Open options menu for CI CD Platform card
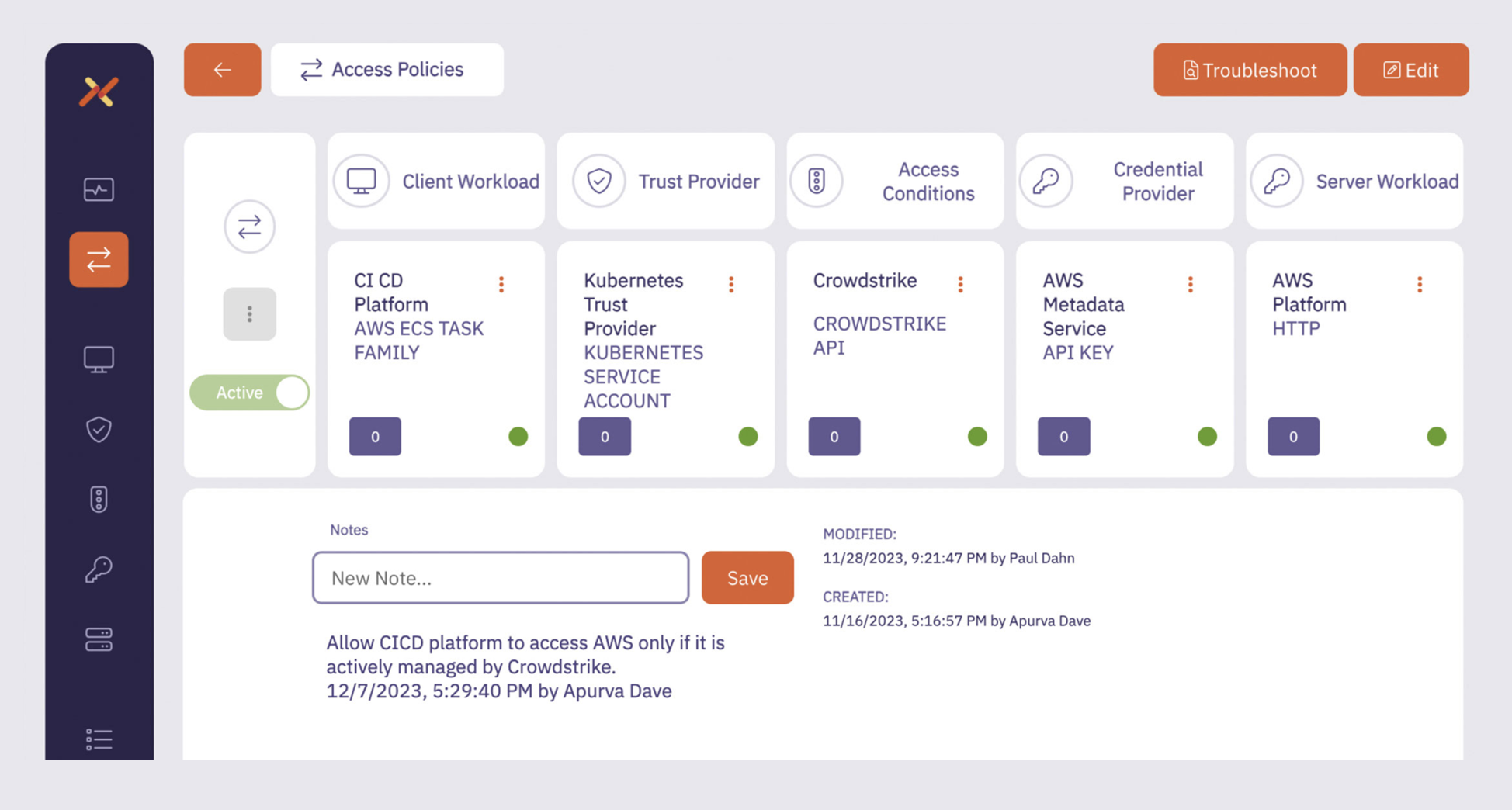The width and height of the screenshot is (1512, 810). 501,285
